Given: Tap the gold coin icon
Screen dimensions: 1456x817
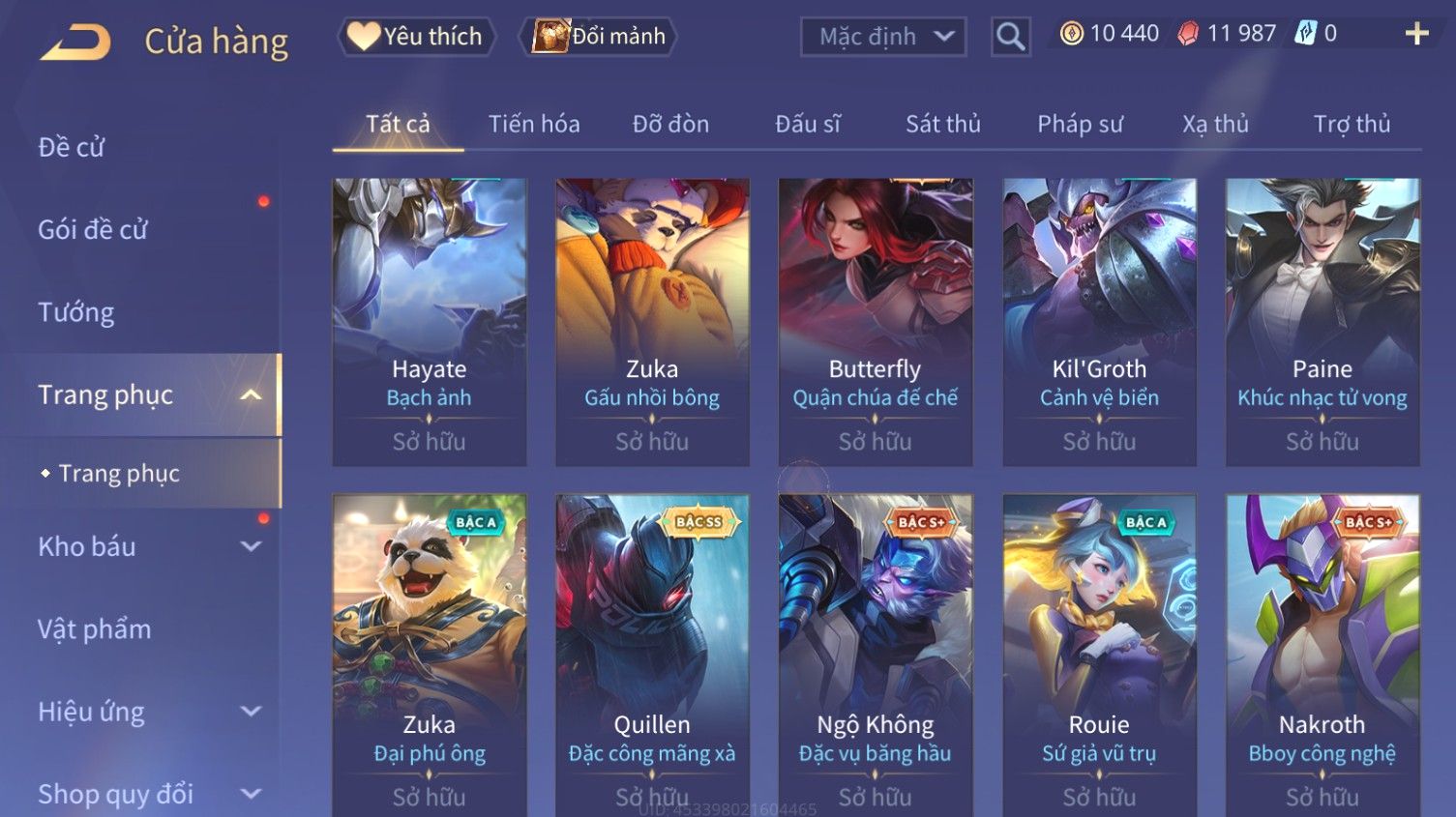Looking at the screenshot, I should [x=1072, y=34].
